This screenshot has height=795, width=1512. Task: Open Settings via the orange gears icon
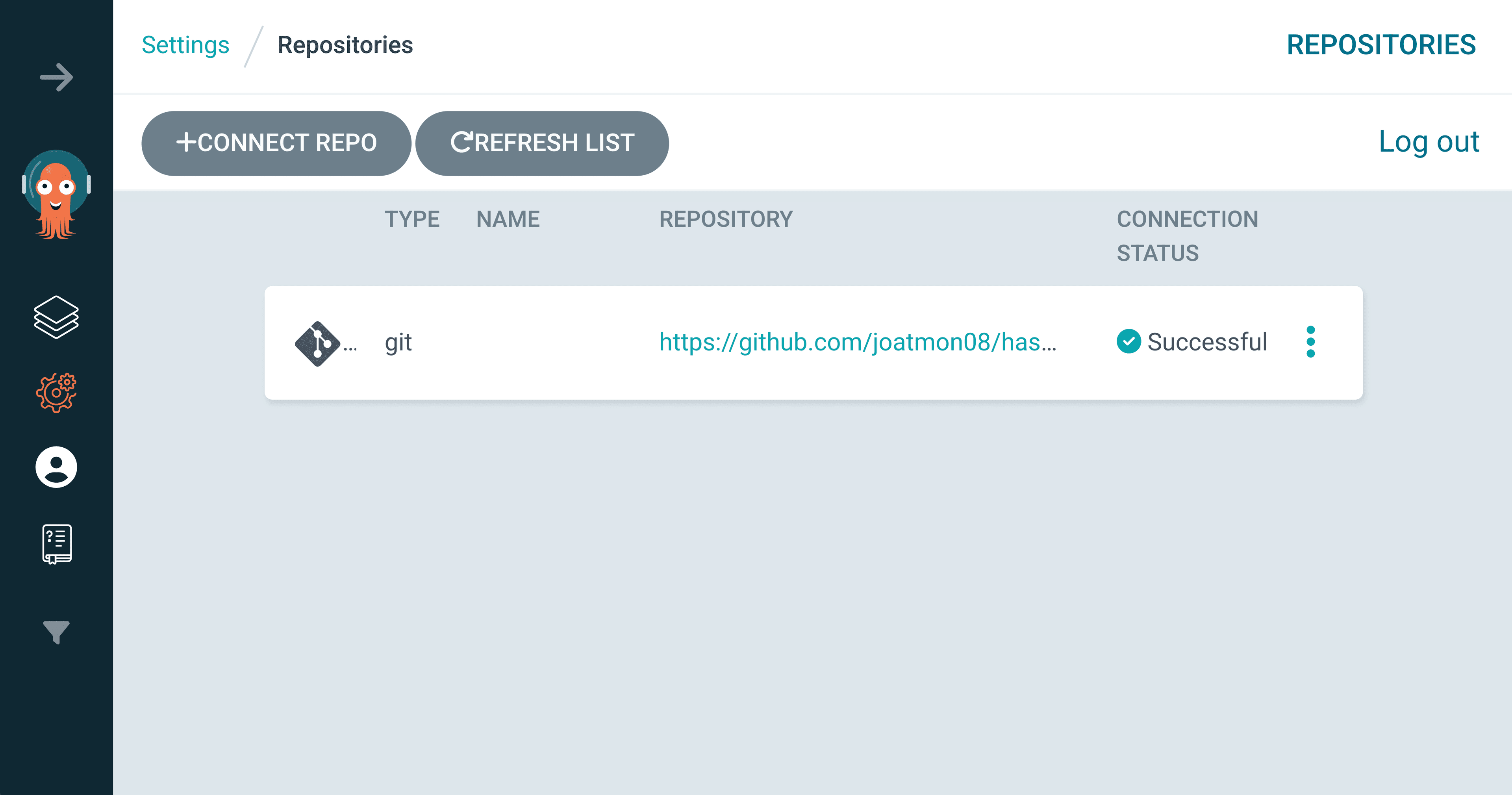(x=56, y=392)
